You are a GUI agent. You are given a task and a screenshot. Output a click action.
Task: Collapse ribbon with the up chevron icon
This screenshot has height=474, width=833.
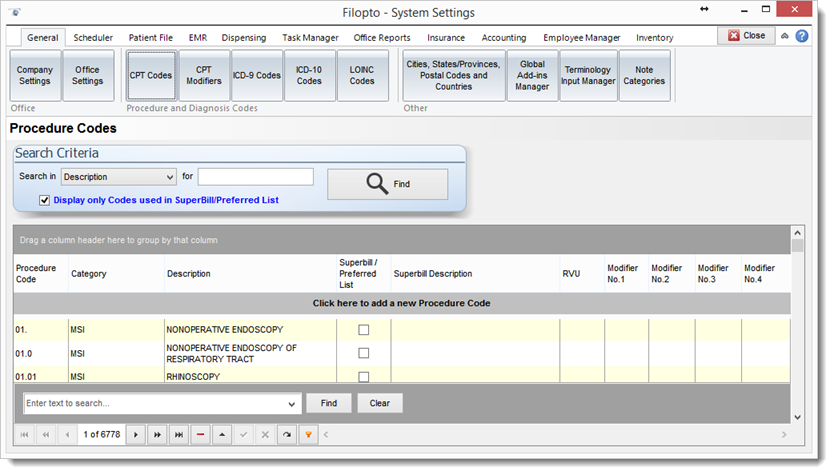(x=785, y=36)
